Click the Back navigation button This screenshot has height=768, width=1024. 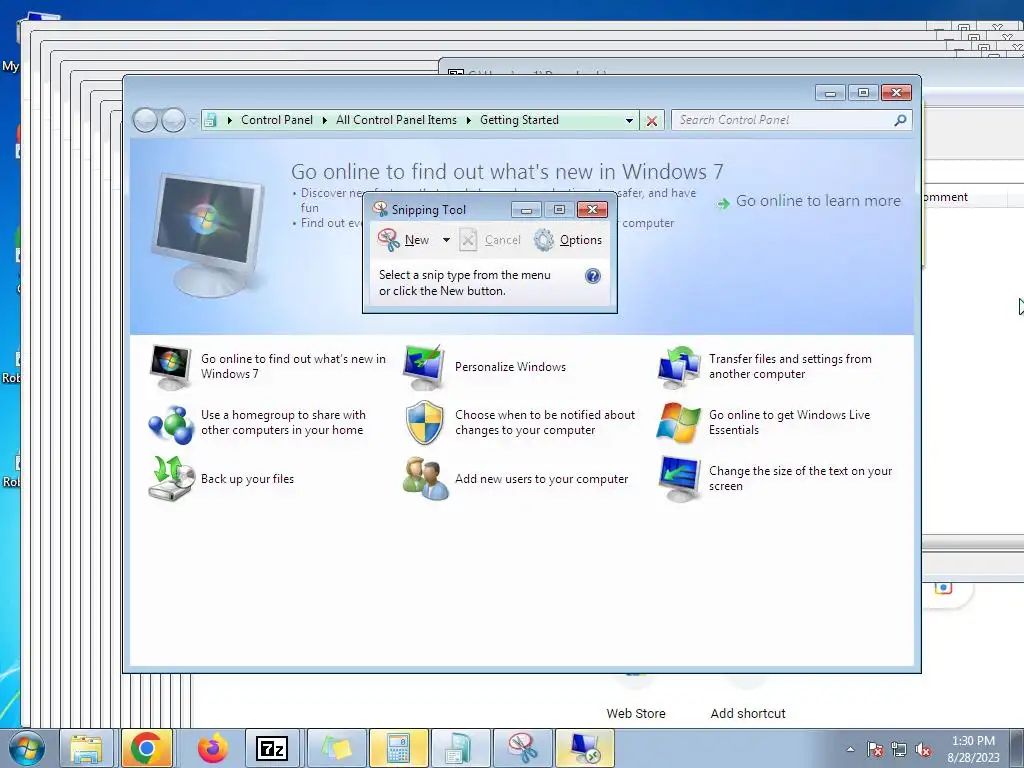tap(145, 120)
